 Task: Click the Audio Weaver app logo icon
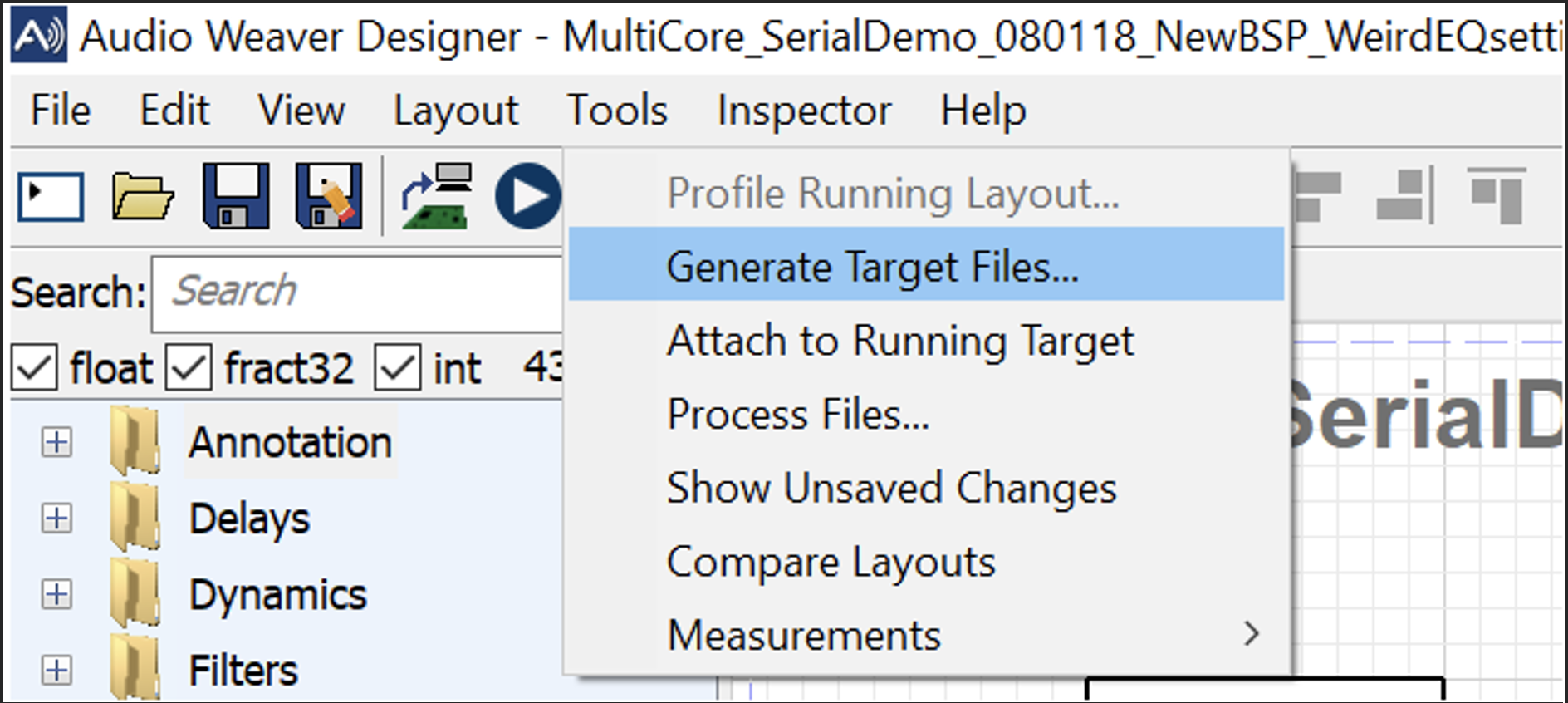point(38,36)
